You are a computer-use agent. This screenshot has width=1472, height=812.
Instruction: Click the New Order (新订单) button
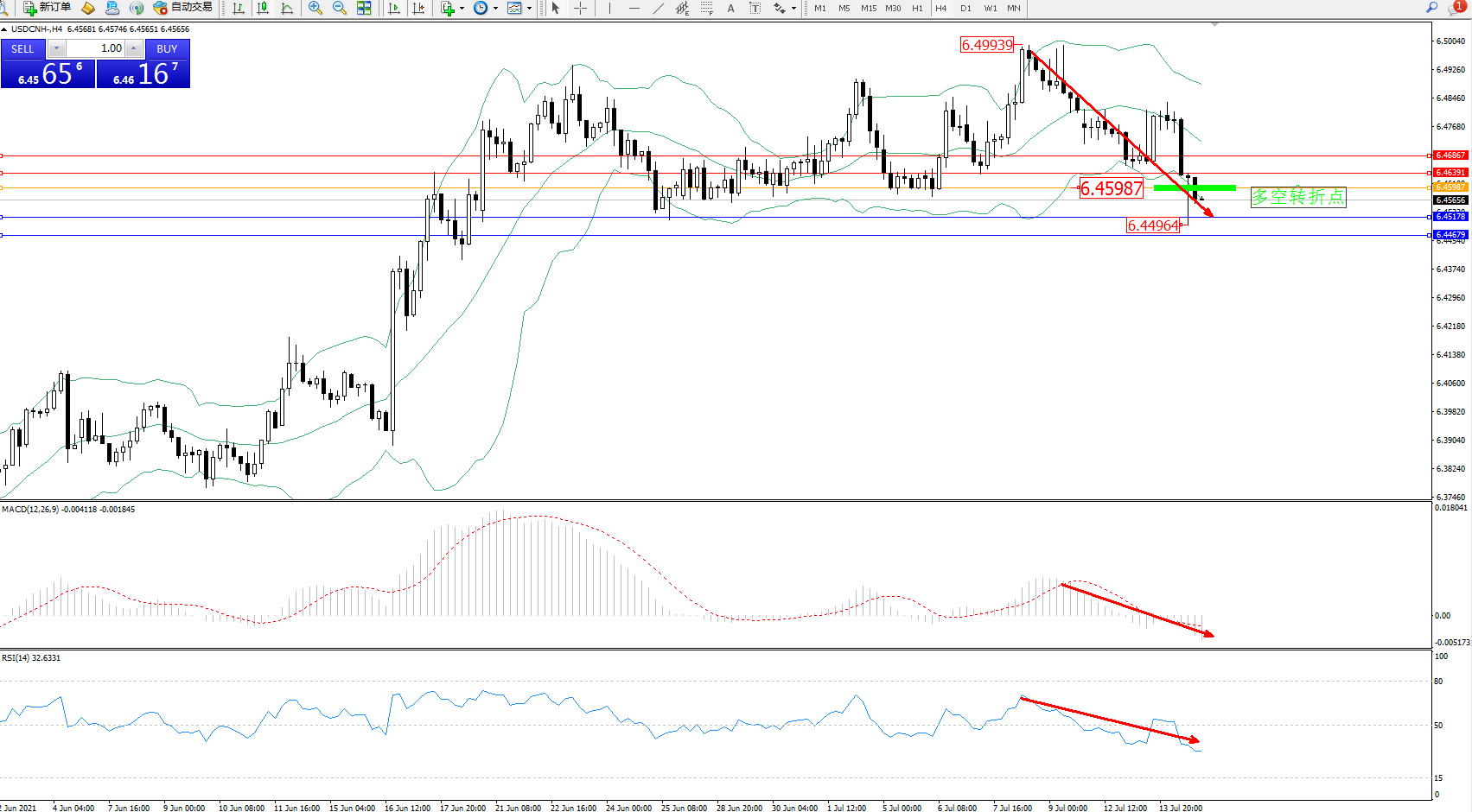coord(48,8)
